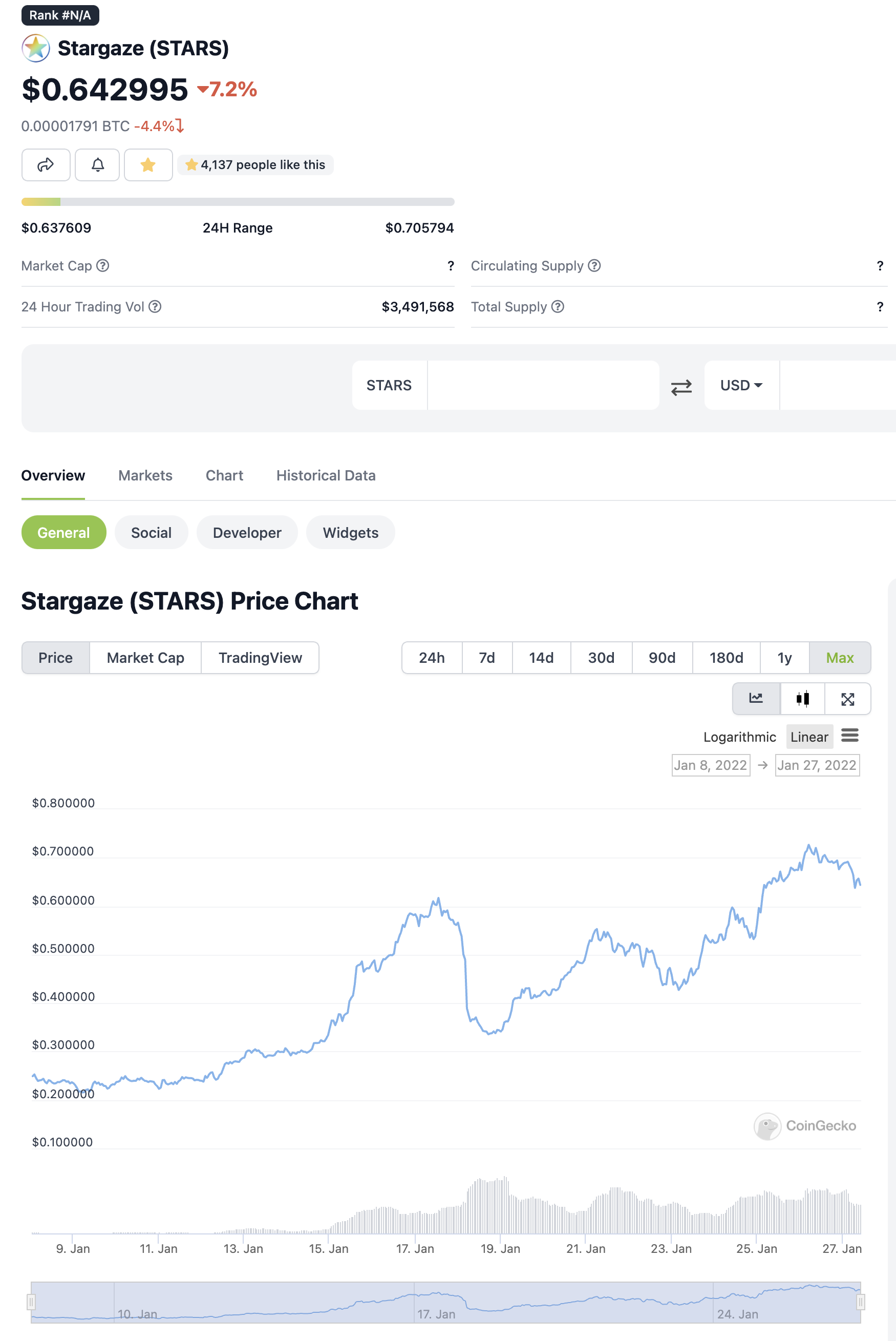Select the Price chart type

55,658
